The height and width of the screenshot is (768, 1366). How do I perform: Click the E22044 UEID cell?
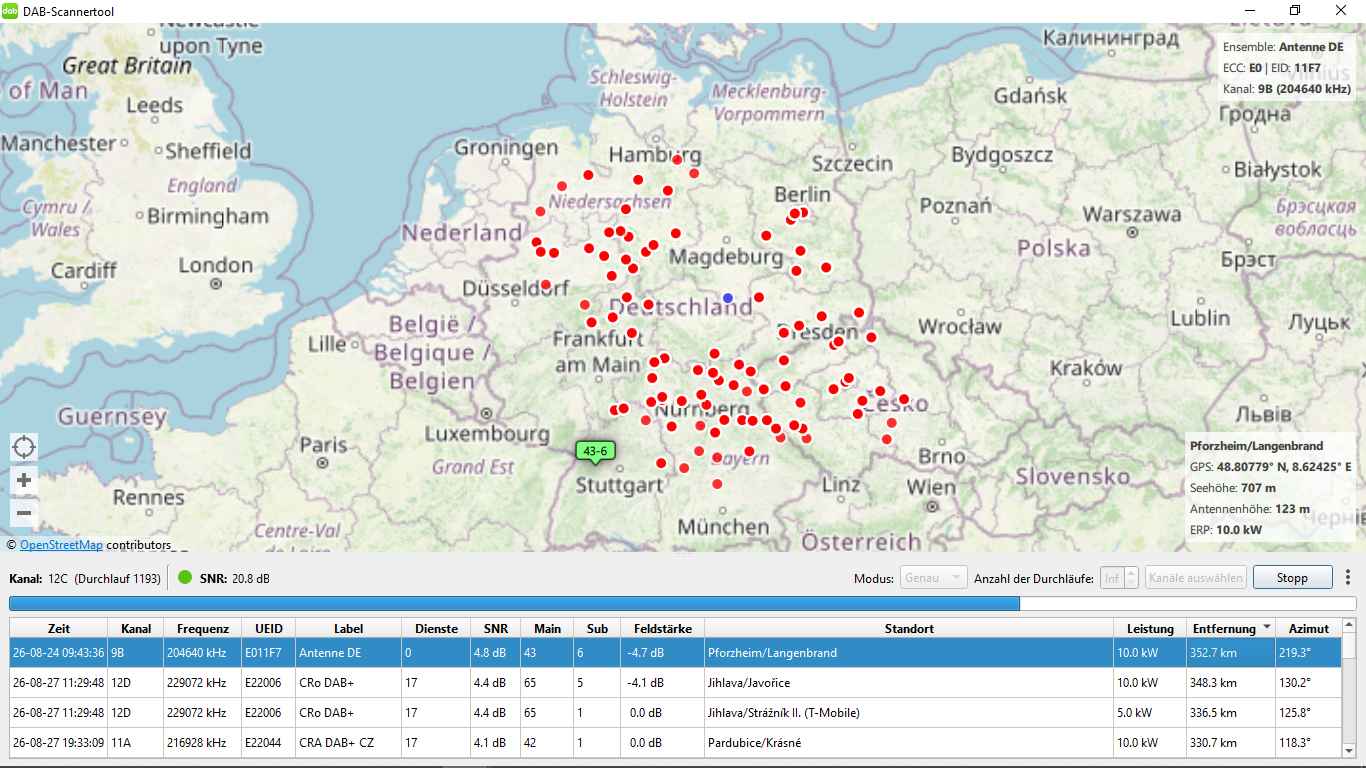(269, 743)
